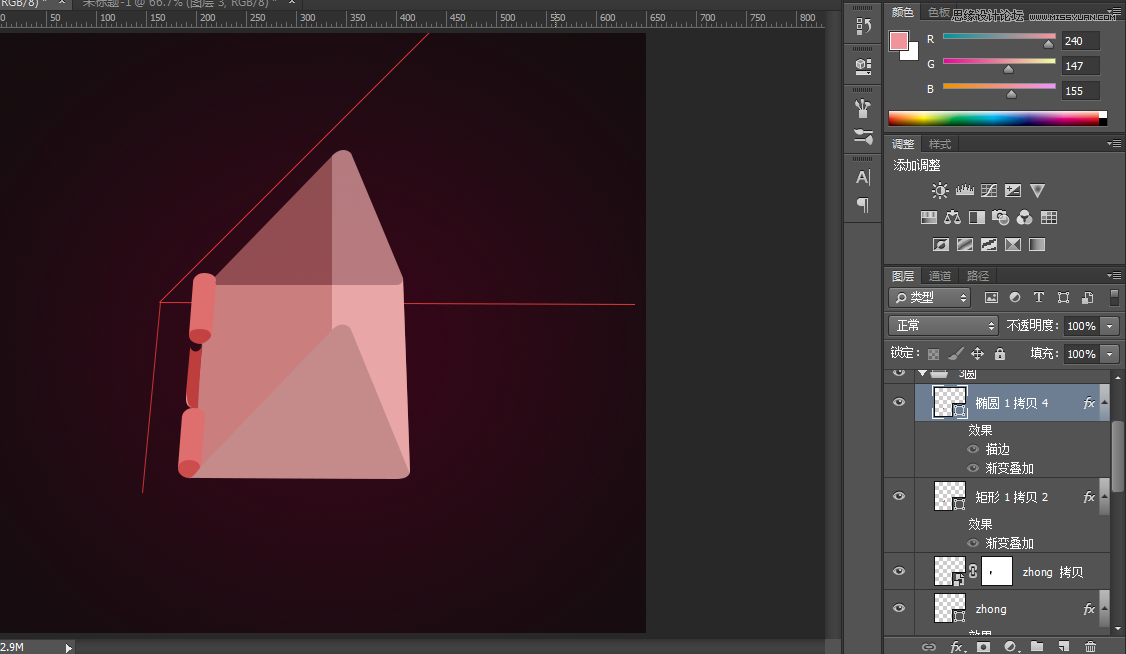Open the 不透明度 slider dropdown arrow
The width and height of the screenshot is (1126, 654).
tap(1110, 326)
